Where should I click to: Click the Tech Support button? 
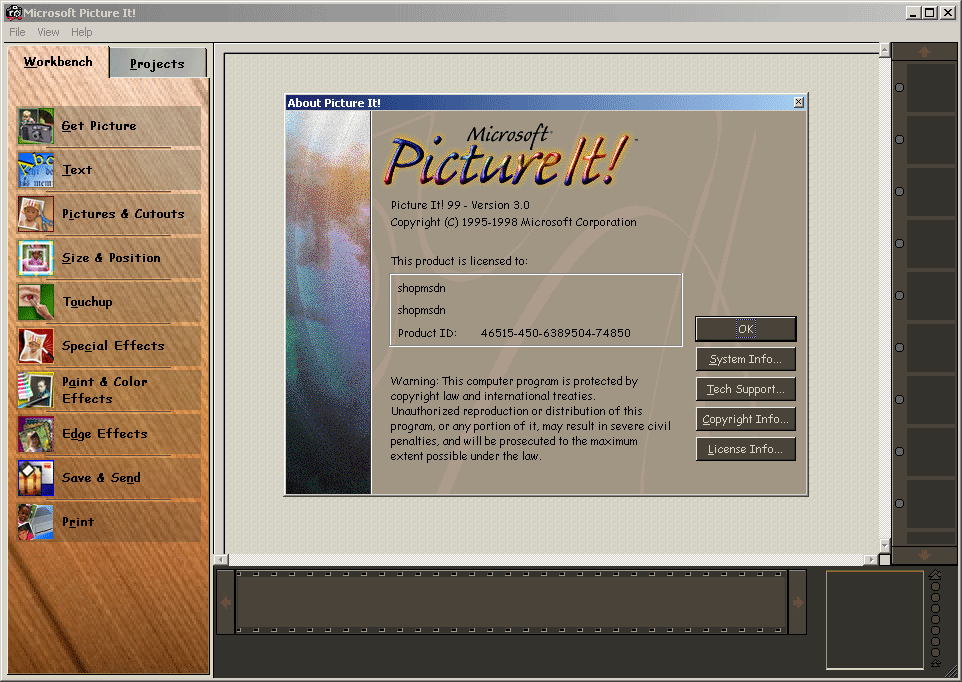[745, 389]
